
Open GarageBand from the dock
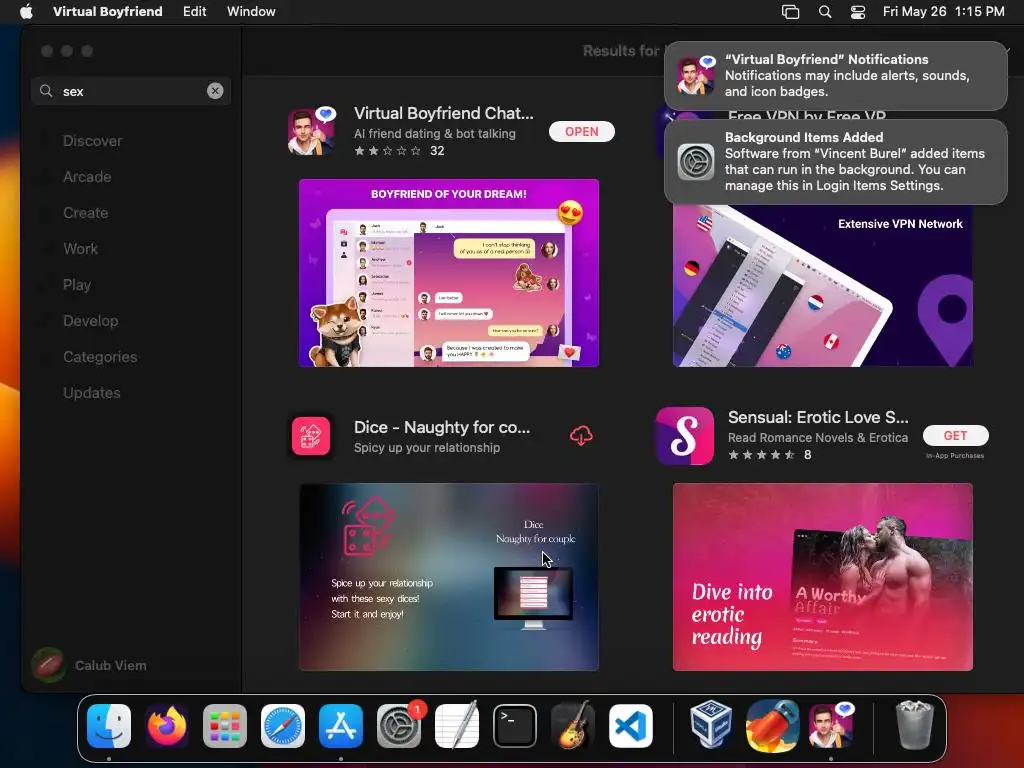pos(573,726)
